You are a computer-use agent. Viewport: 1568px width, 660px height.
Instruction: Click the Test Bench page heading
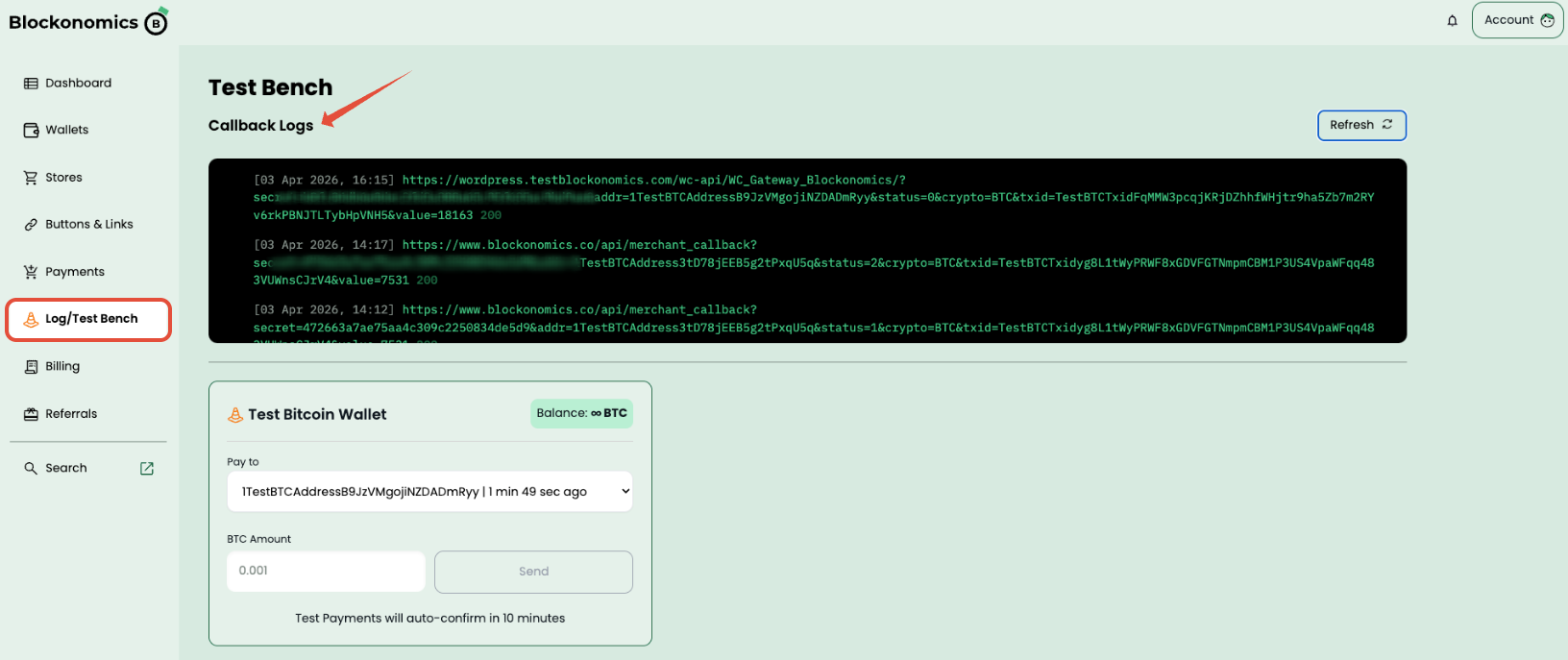(x=270, y=87)
